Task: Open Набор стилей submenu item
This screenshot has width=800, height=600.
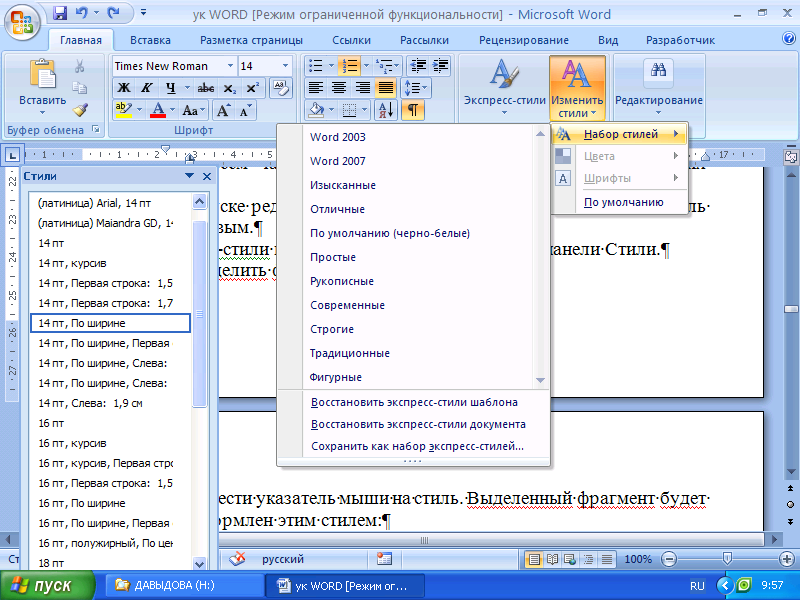Action: (619, 134)
